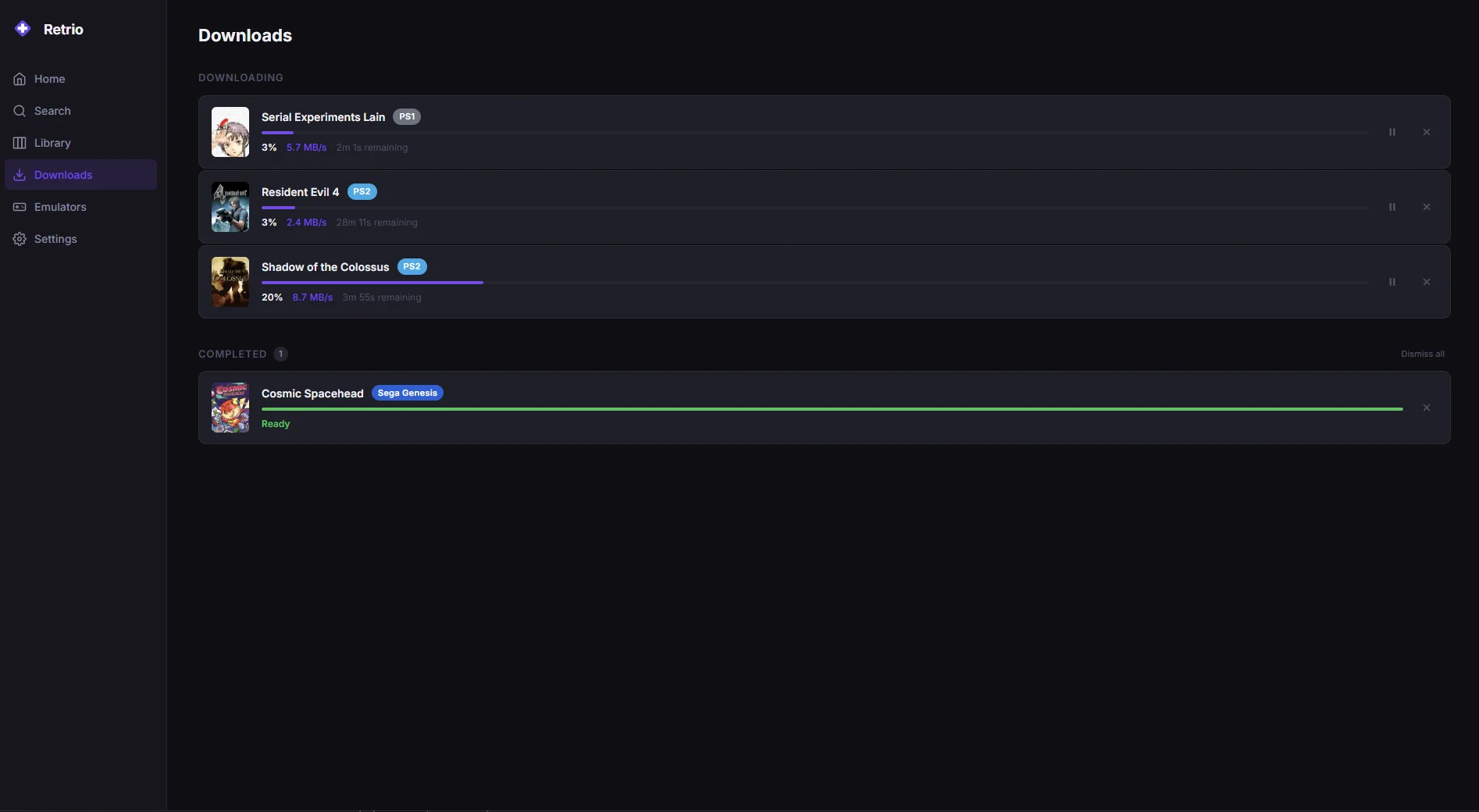Screen dimensions: 1479x812
Task: Click Shadow of the Colossus progress bar
Action: [372, 283]
